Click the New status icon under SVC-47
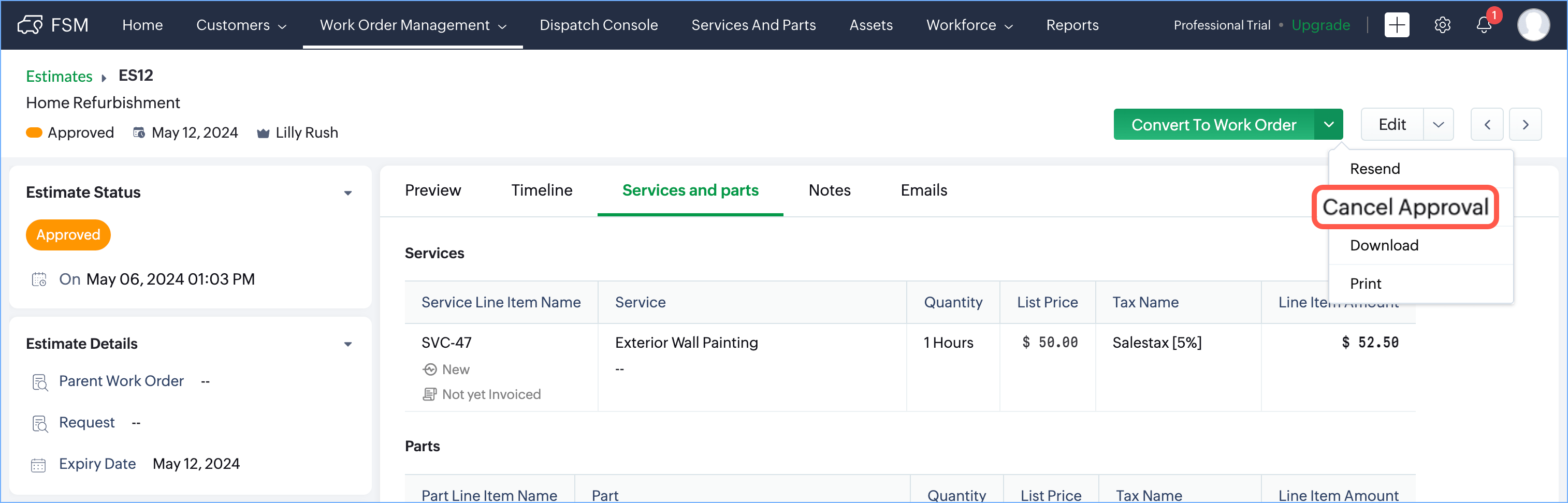1568x503 pixels. pyautogui.click(x=430, y=369)
